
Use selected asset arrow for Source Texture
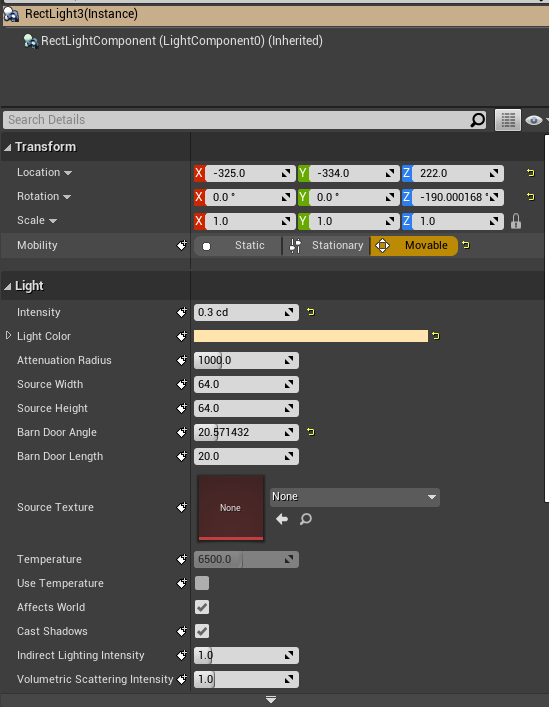[282, 519]
